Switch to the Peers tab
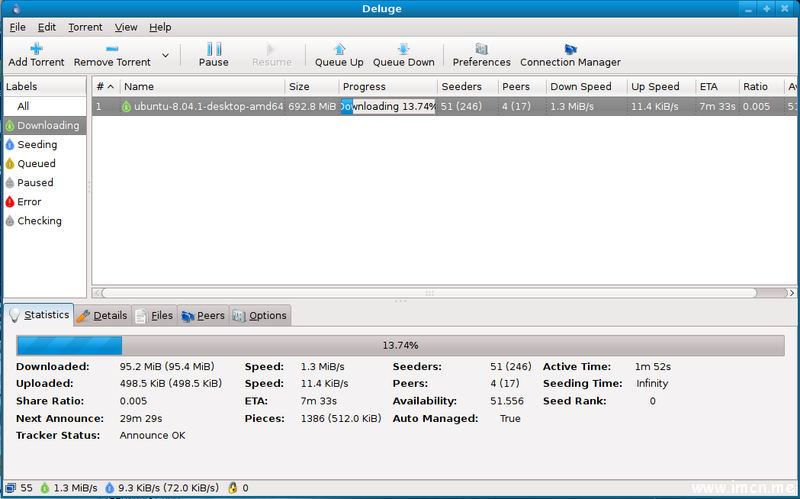The height and width of the screenshot is (499, 800). coord(203,316)
